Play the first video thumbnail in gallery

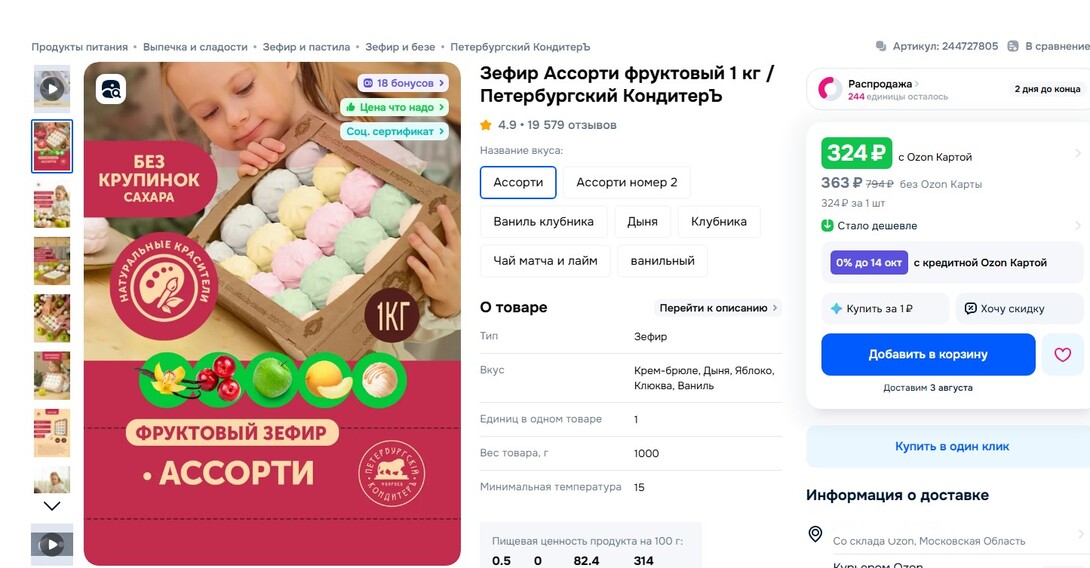(x=52, y=89)
